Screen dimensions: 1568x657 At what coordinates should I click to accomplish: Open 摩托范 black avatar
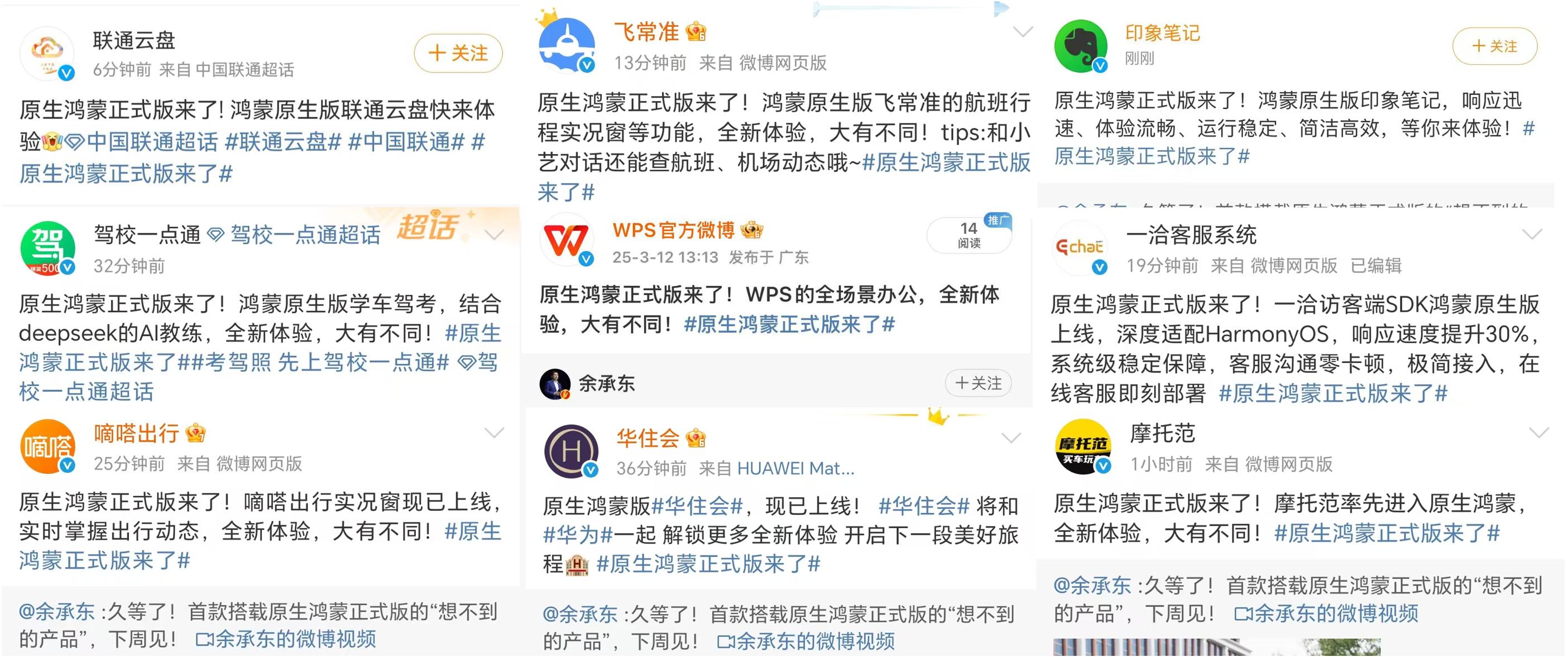pyautogui.click(x=1083, y=447)
